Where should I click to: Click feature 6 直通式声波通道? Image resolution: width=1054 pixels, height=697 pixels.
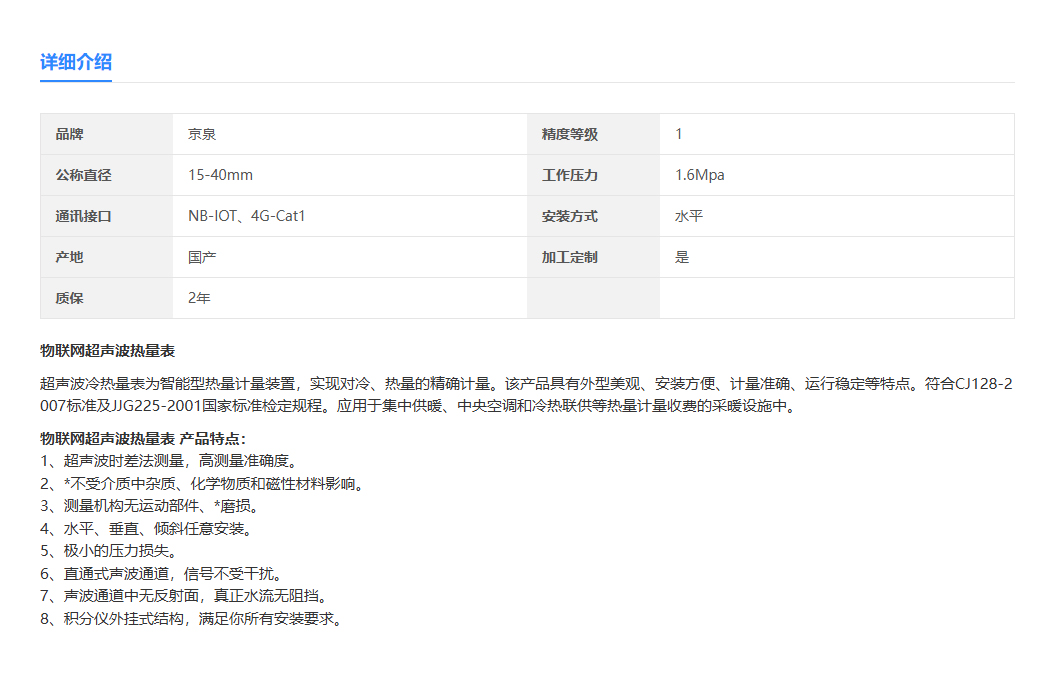[x=161, y=574]
